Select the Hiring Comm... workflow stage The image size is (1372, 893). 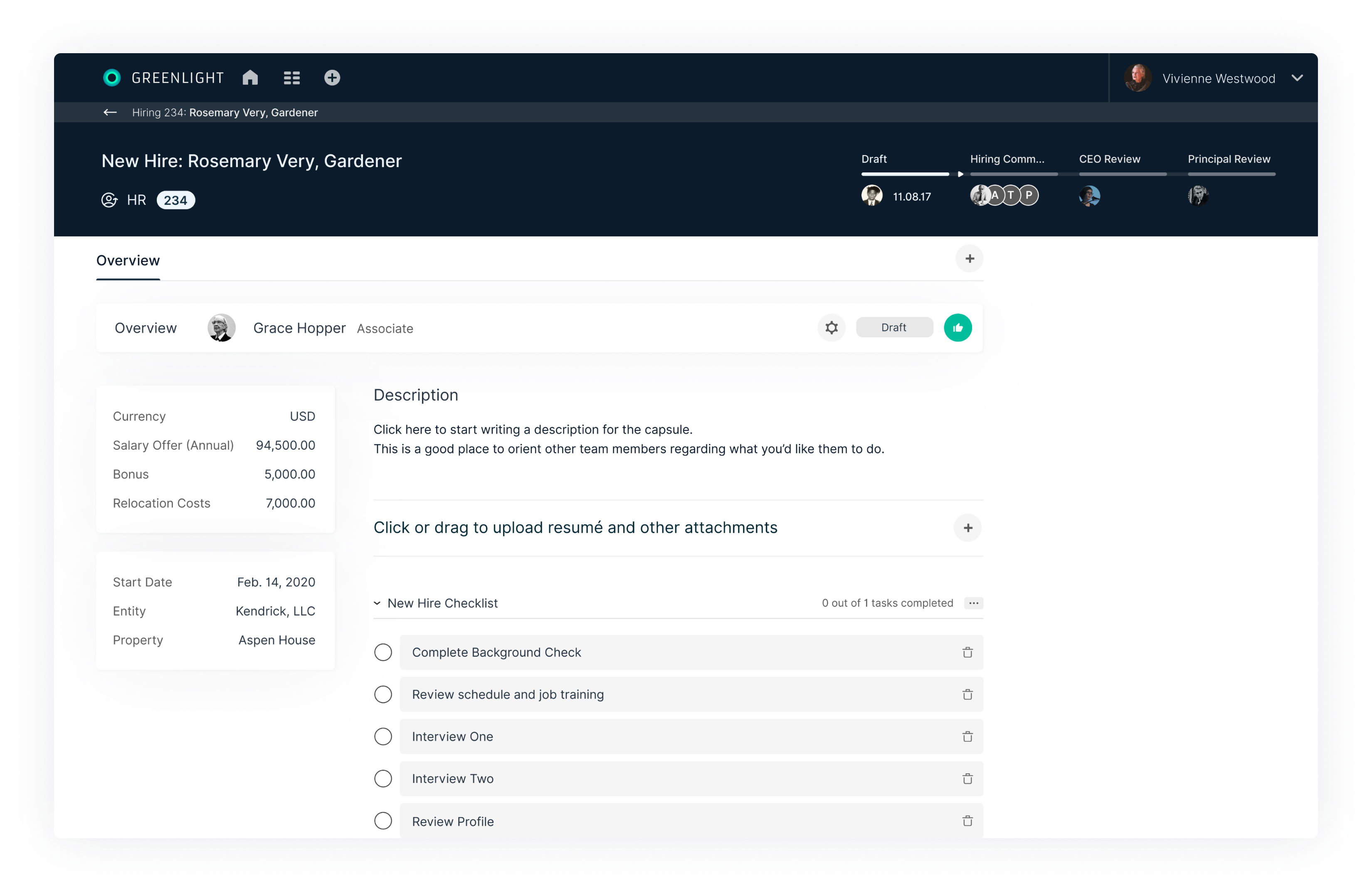(x=1007, y=159)
